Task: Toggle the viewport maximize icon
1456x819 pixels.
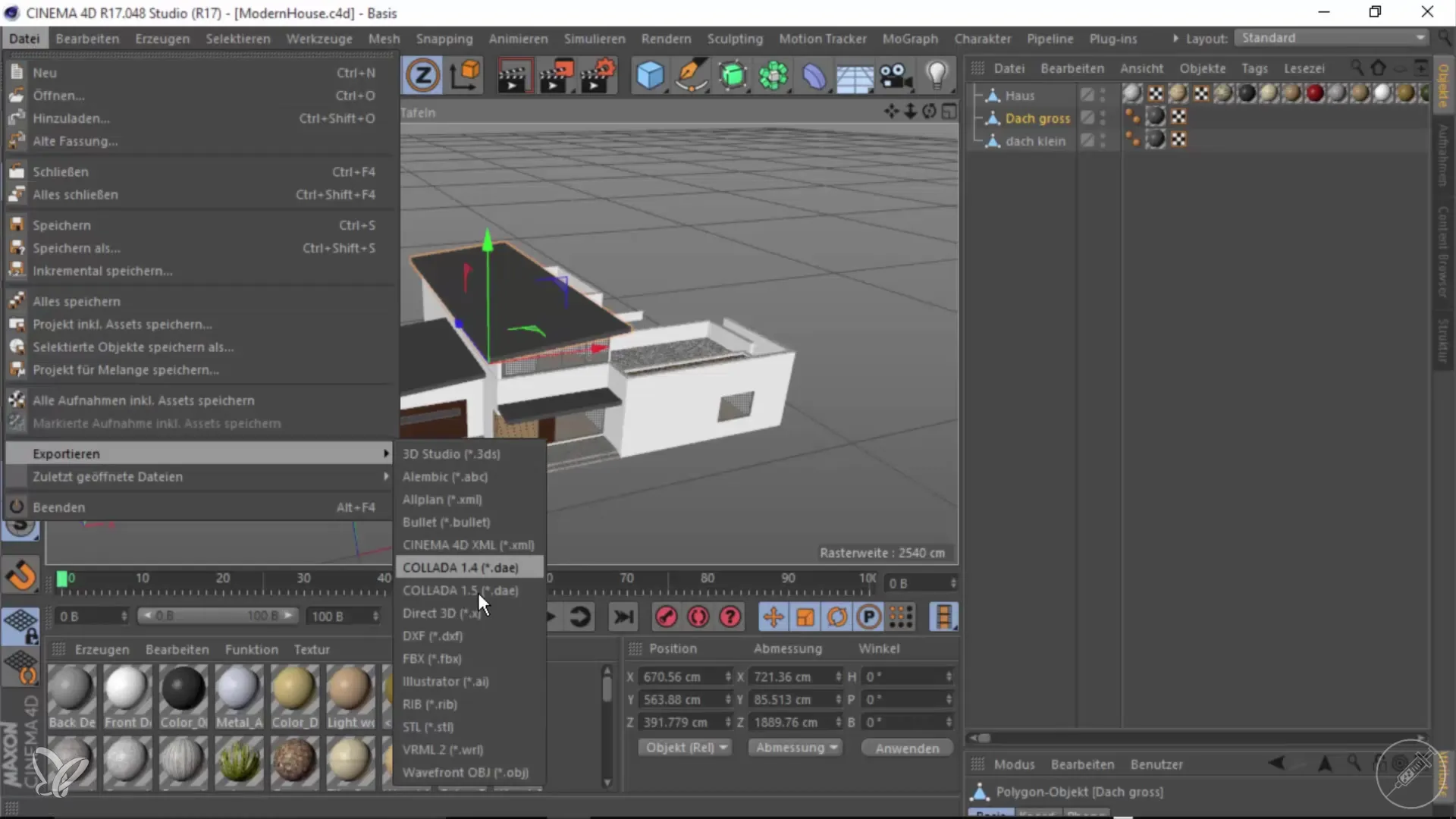Action: [949, 111]
